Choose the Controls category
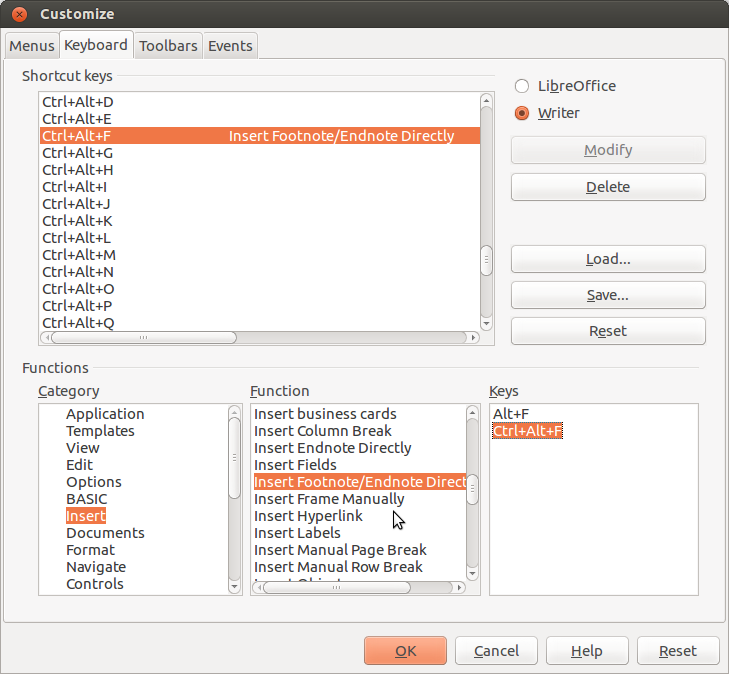Image resolution: width=729 pixels, height=674 pixels. (x=95, y=584)
